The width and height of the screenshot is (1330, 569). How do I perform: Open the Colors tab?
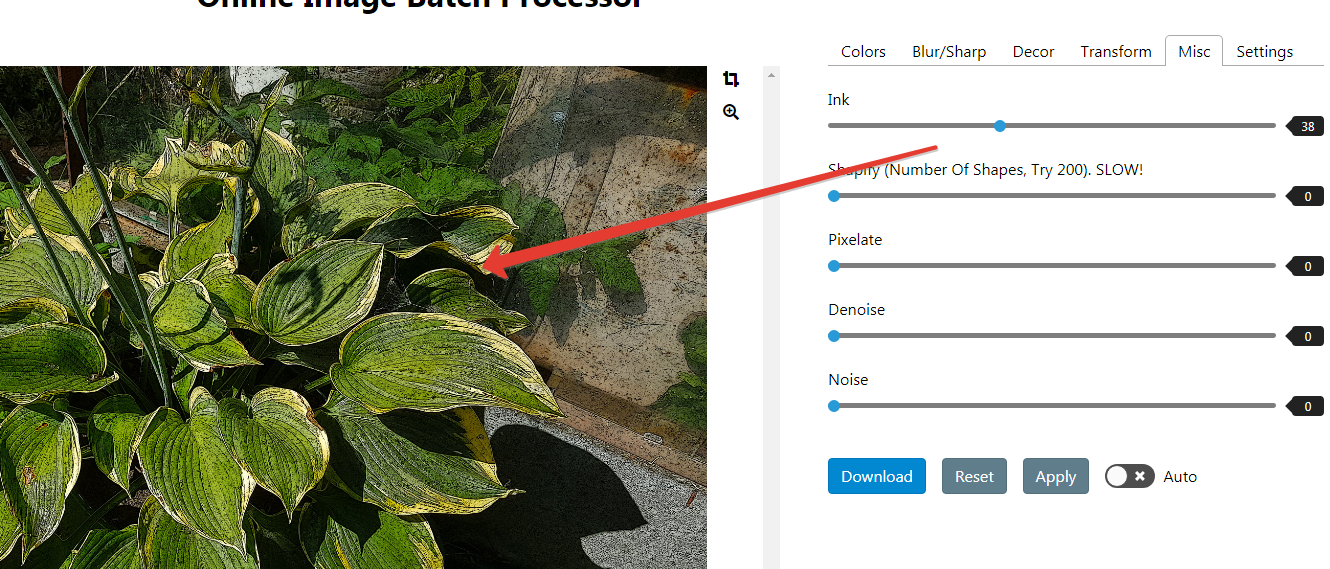pos(863,52)
